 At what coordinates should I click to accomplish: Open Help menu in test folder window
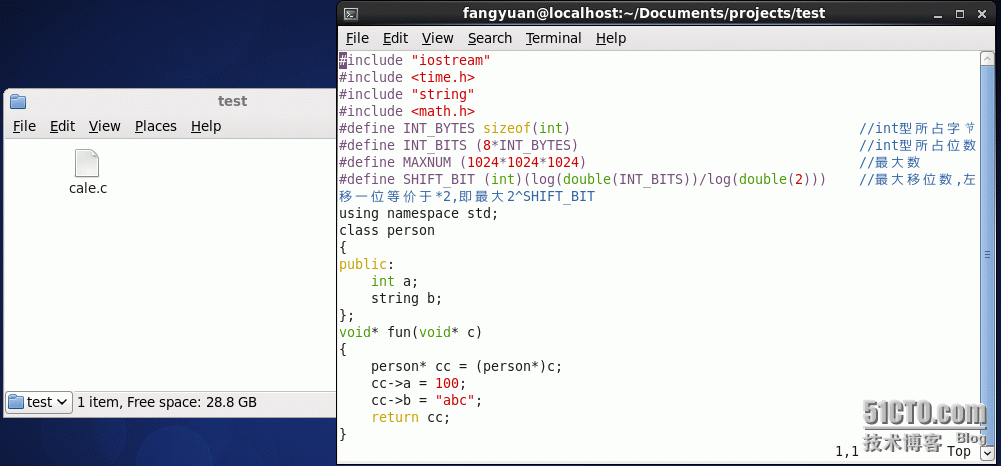(206, 126)
